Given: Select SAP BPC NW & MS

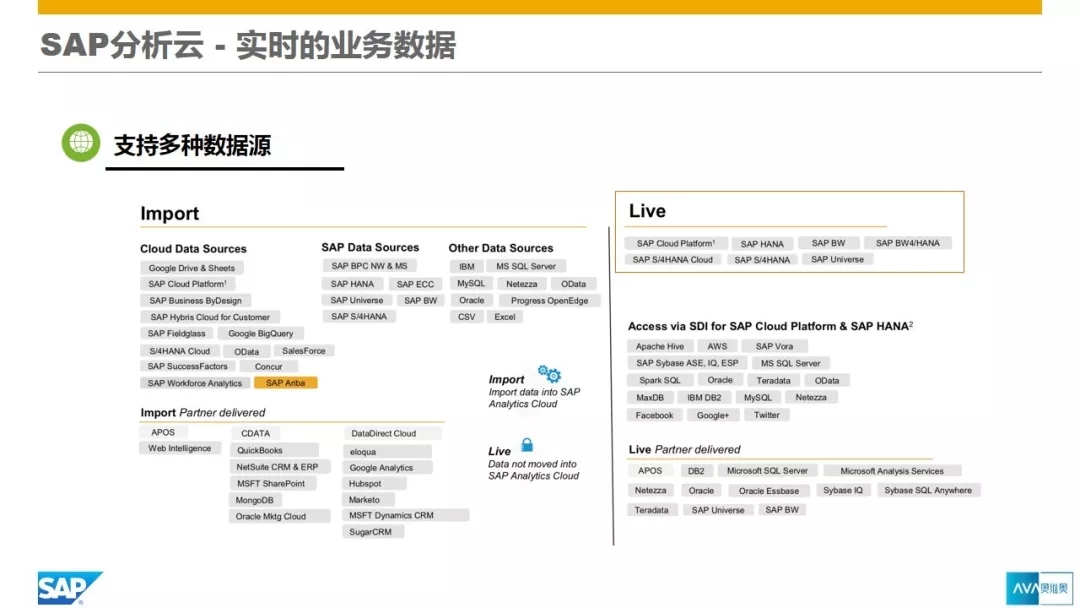Looking at the screenshot, I should coord(369,266).
